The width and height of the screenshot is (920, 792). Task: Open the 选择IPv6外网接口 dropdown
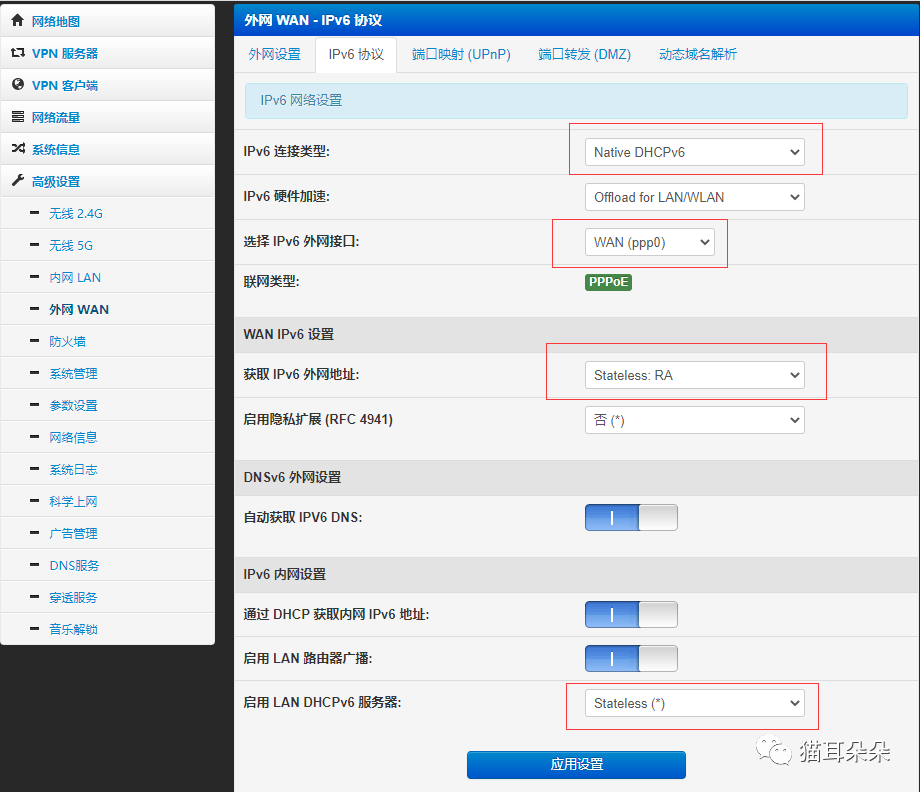651,242
